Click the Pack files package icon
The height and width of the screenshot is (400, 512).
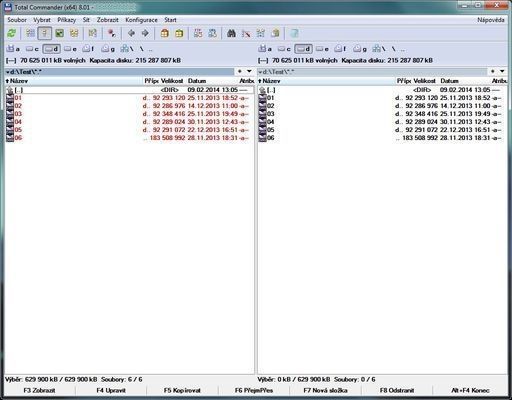165,33
